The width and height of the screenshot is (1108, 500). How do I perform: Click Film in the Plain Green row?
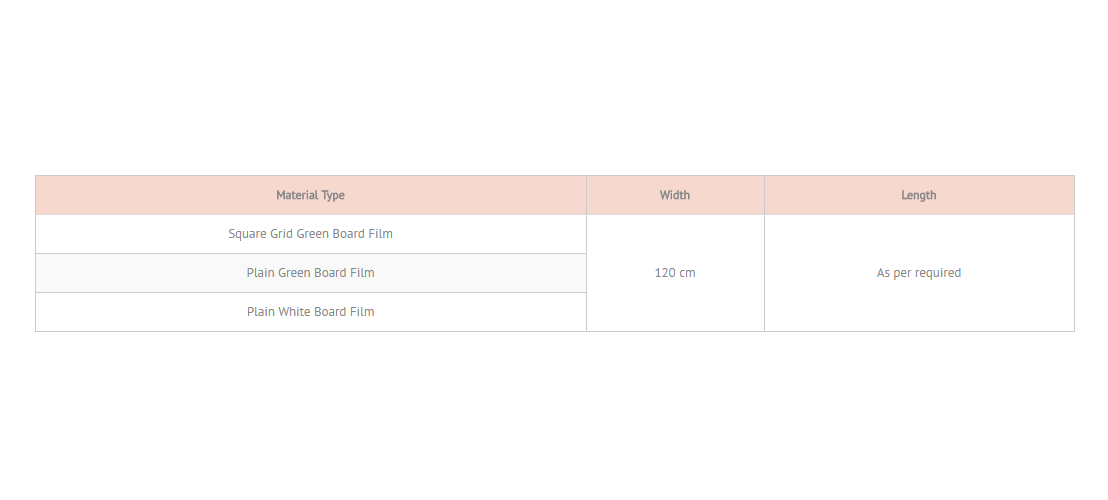[362, 273]
